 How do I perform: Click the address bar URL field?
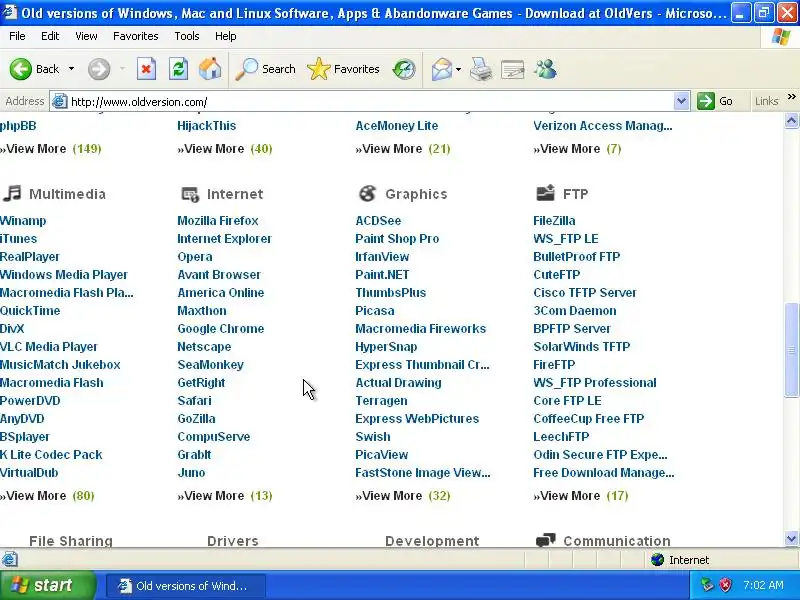coord(370,102)
